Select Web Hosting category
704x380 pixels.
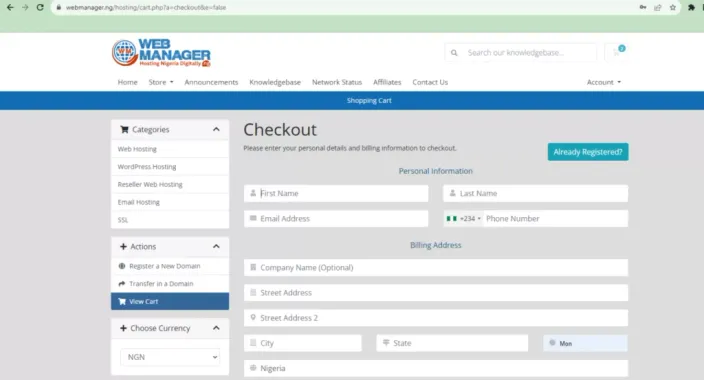click(170, 149)
